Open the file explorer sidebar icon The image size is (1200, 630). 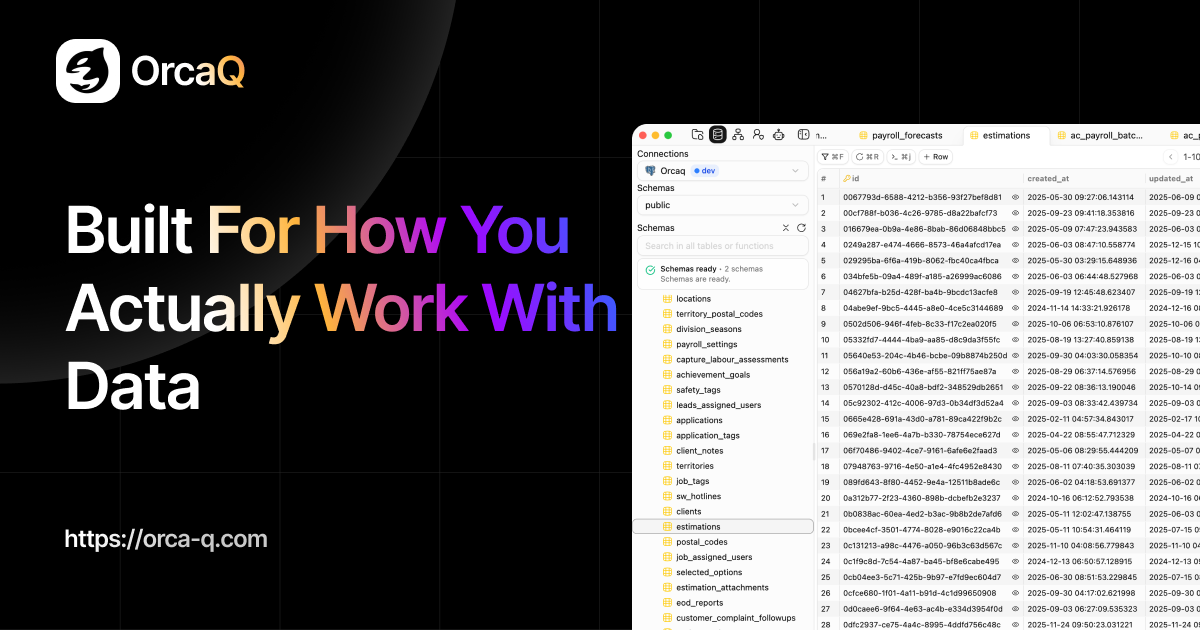[697, 135]
